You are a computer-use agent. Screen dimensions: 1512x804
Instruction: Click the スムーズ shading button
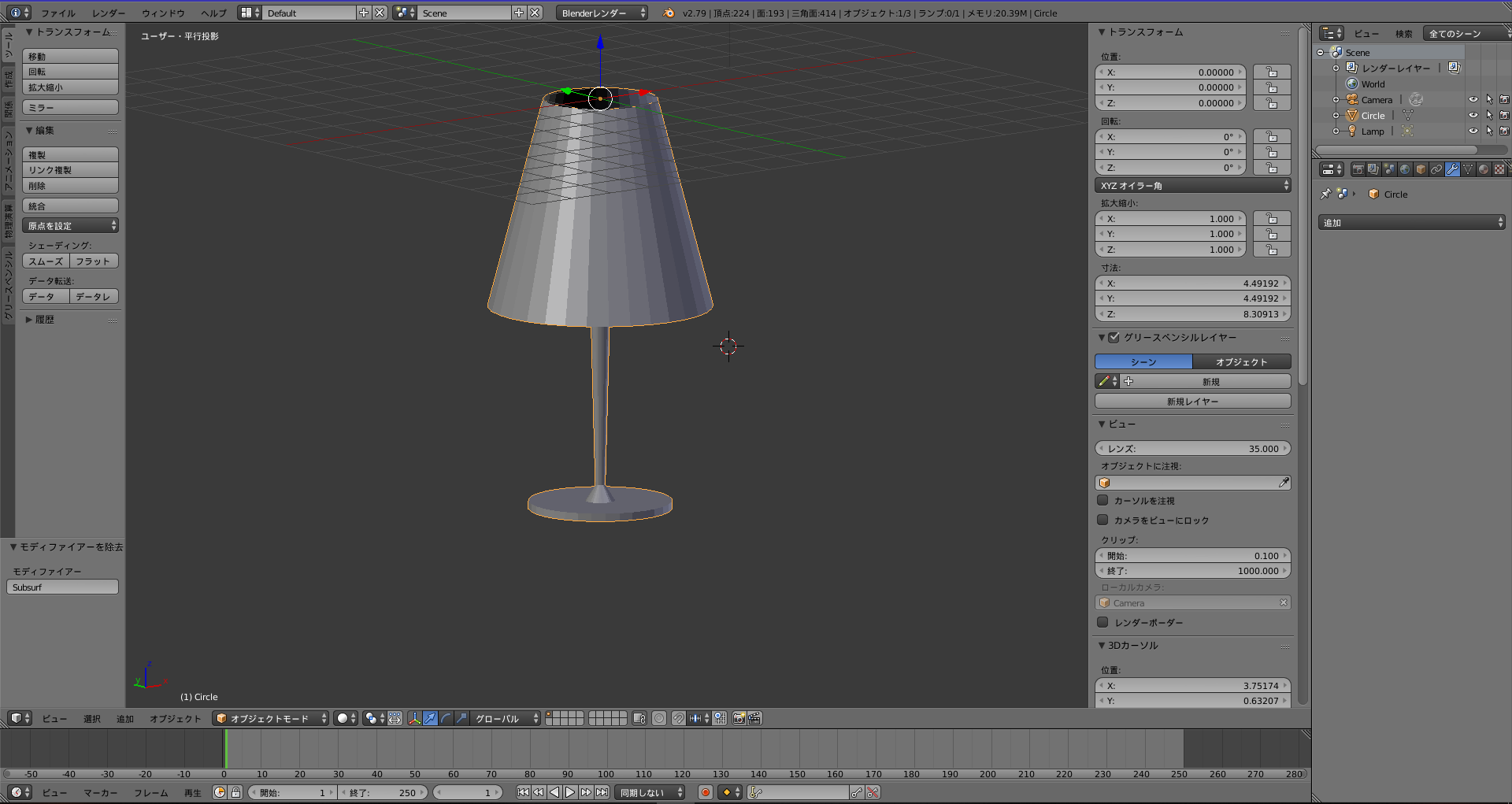click(46, 261)
